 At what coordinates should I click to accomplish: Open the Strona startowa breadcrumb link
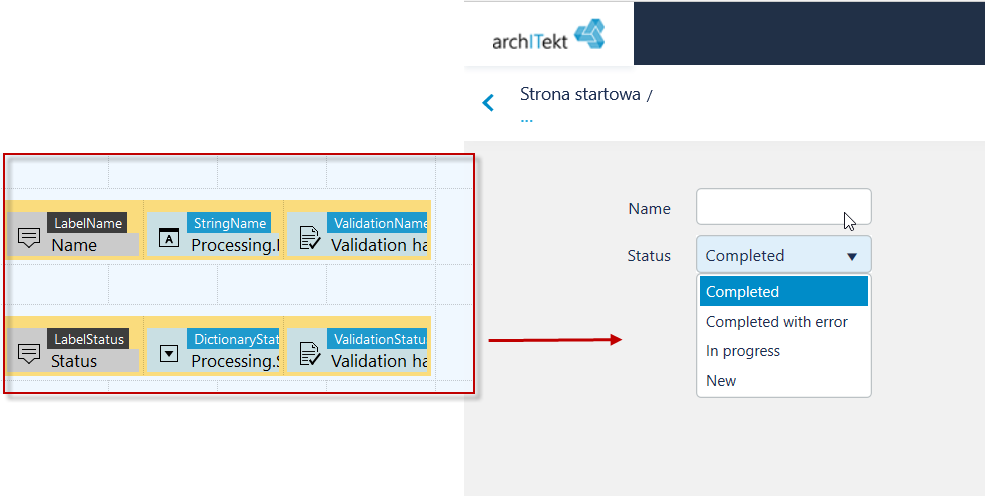(x=580, y=94)
